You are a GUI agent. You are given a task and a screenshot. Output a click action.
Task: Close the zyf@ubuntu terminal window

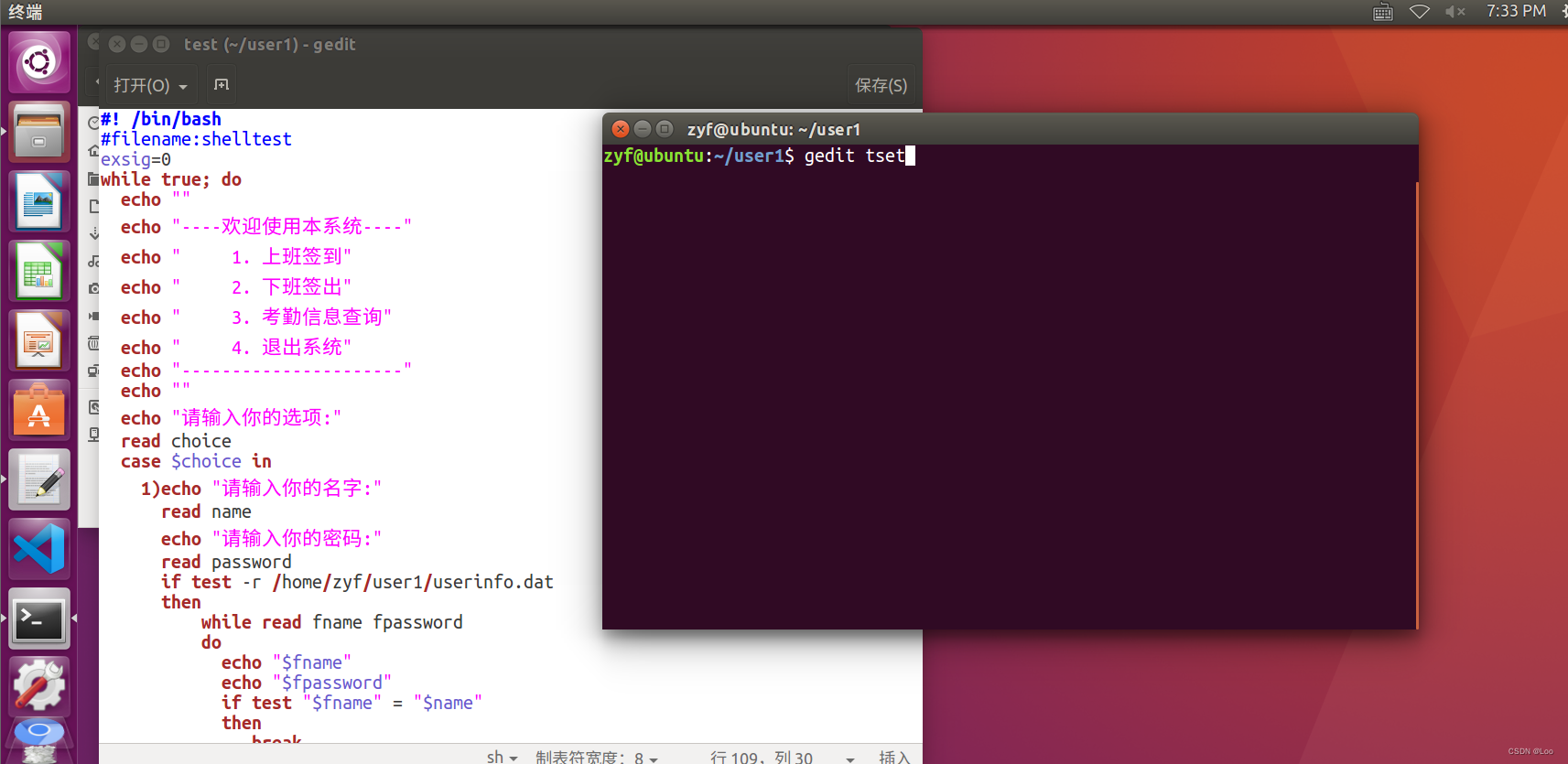[x=621, y=129]
